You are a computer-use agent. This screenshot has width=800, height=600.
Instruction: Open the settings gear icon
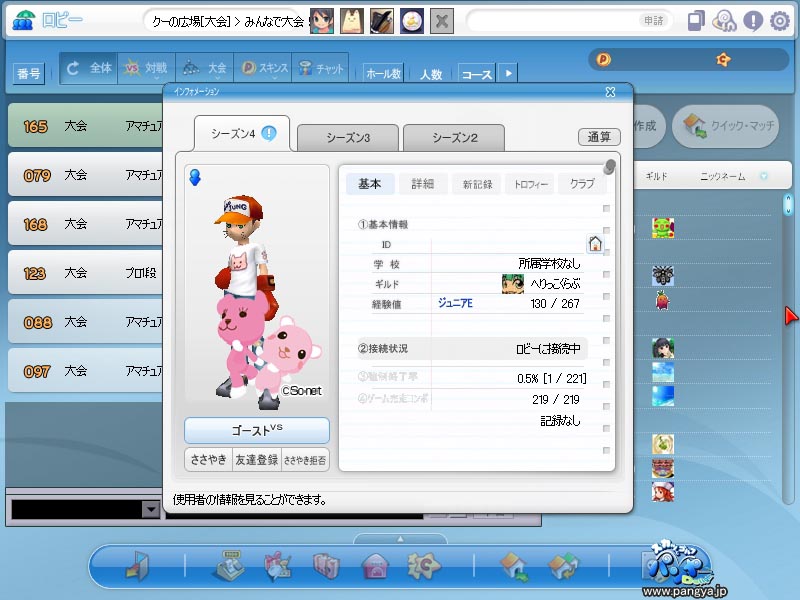[780, 21]
